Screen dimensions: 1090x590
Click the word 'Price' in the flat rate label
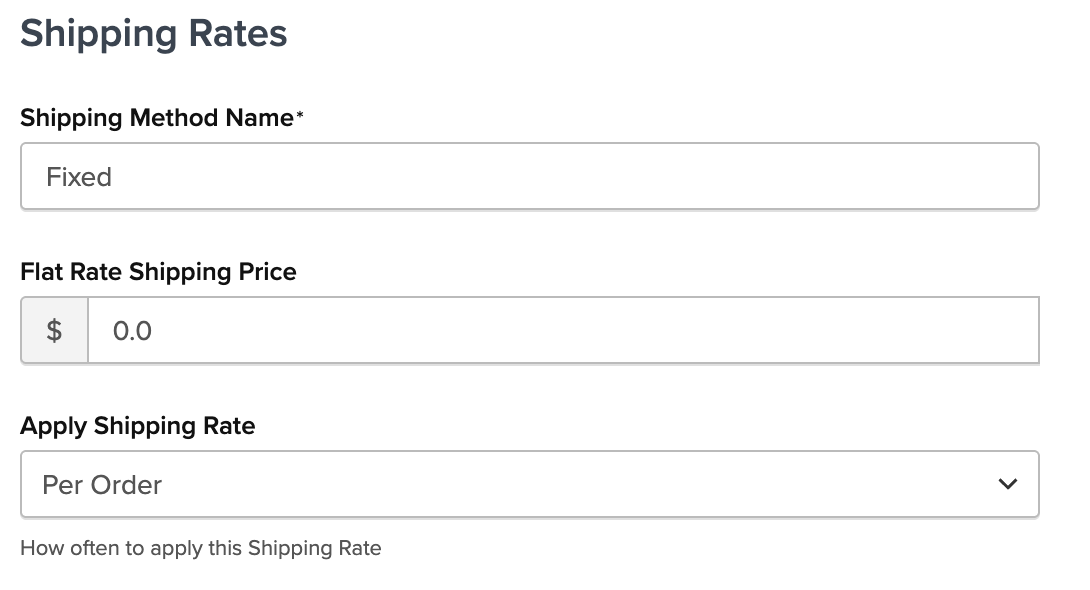(266, 271)
